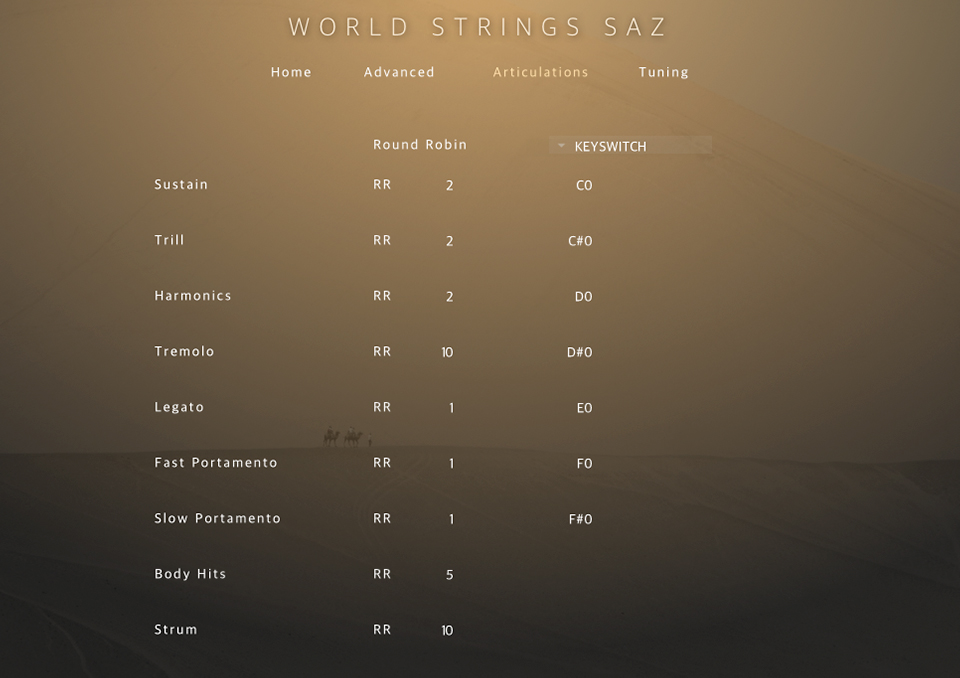
Task: Click the Legato keyswitch E0 field
Action: tap(584, 408)
